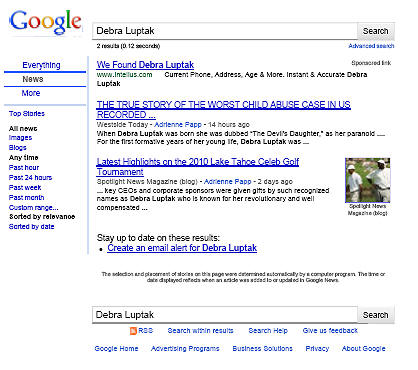Focus the bottom Debra Luptak search box
This screenshot has width=418, height=370.
(x=225, y=315)
